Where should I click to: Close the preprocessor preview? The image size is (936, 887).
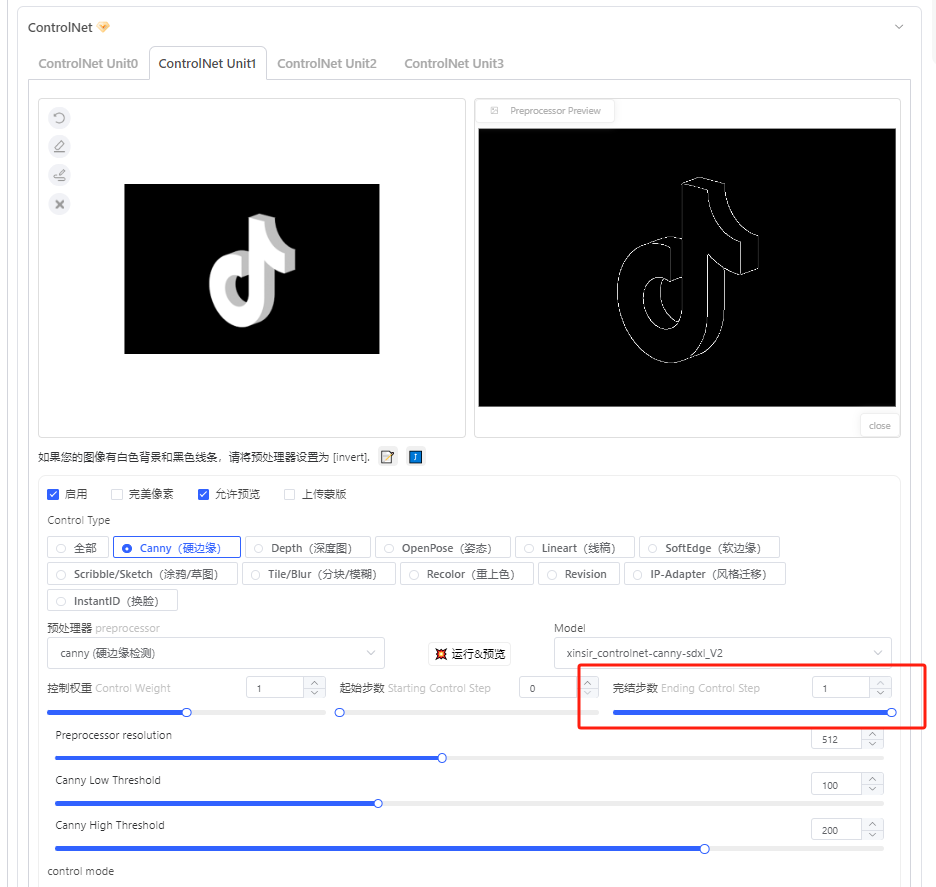[879, 426]
